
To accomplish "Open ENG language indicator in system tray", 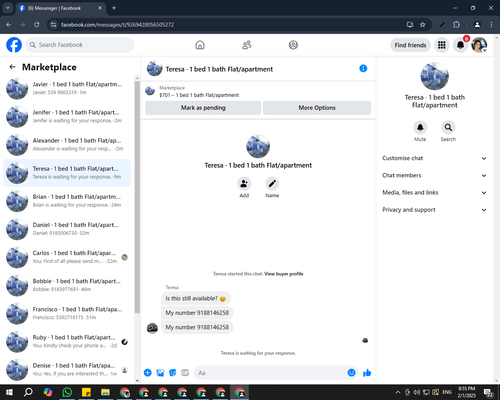I will 447,392.
